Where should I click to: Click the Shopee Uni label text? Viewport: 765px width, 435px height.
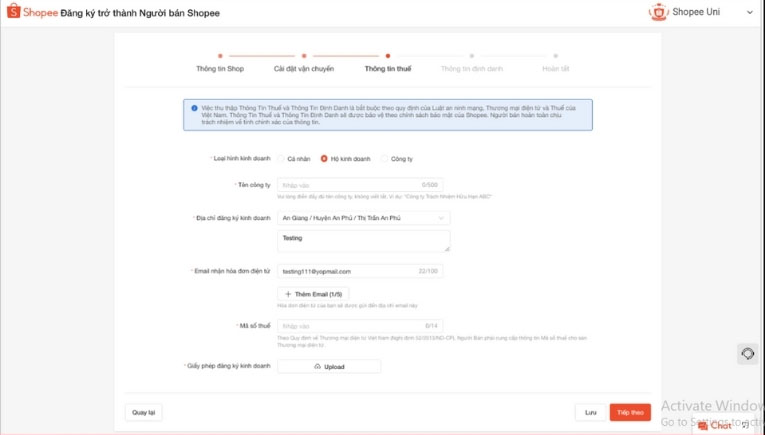point(696,12)
